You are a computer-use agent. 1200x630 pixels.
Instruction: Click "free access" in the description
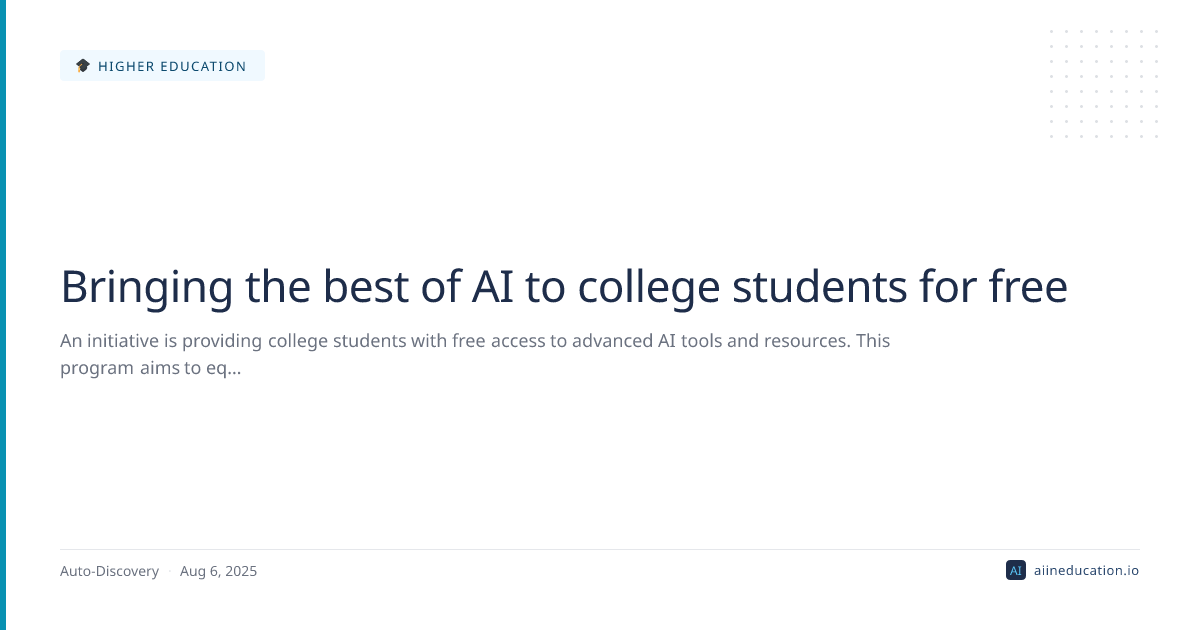click(x=502, y=341)
